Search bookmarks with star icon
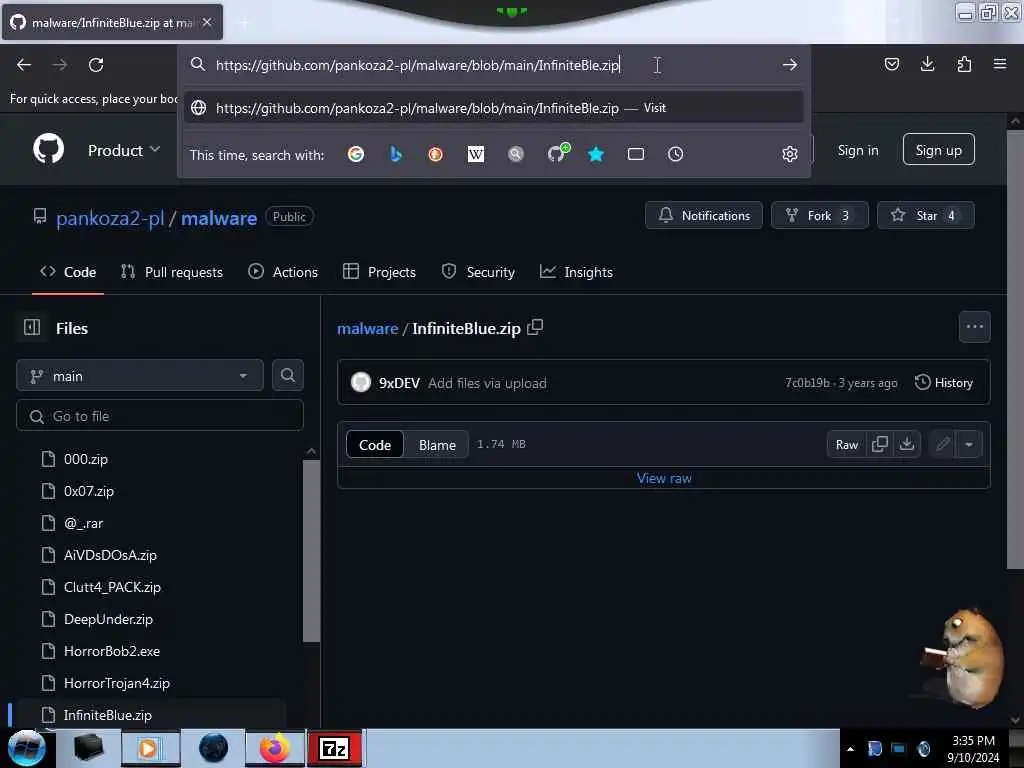This screenshot has height=768, width=1024. coord(596,154)
